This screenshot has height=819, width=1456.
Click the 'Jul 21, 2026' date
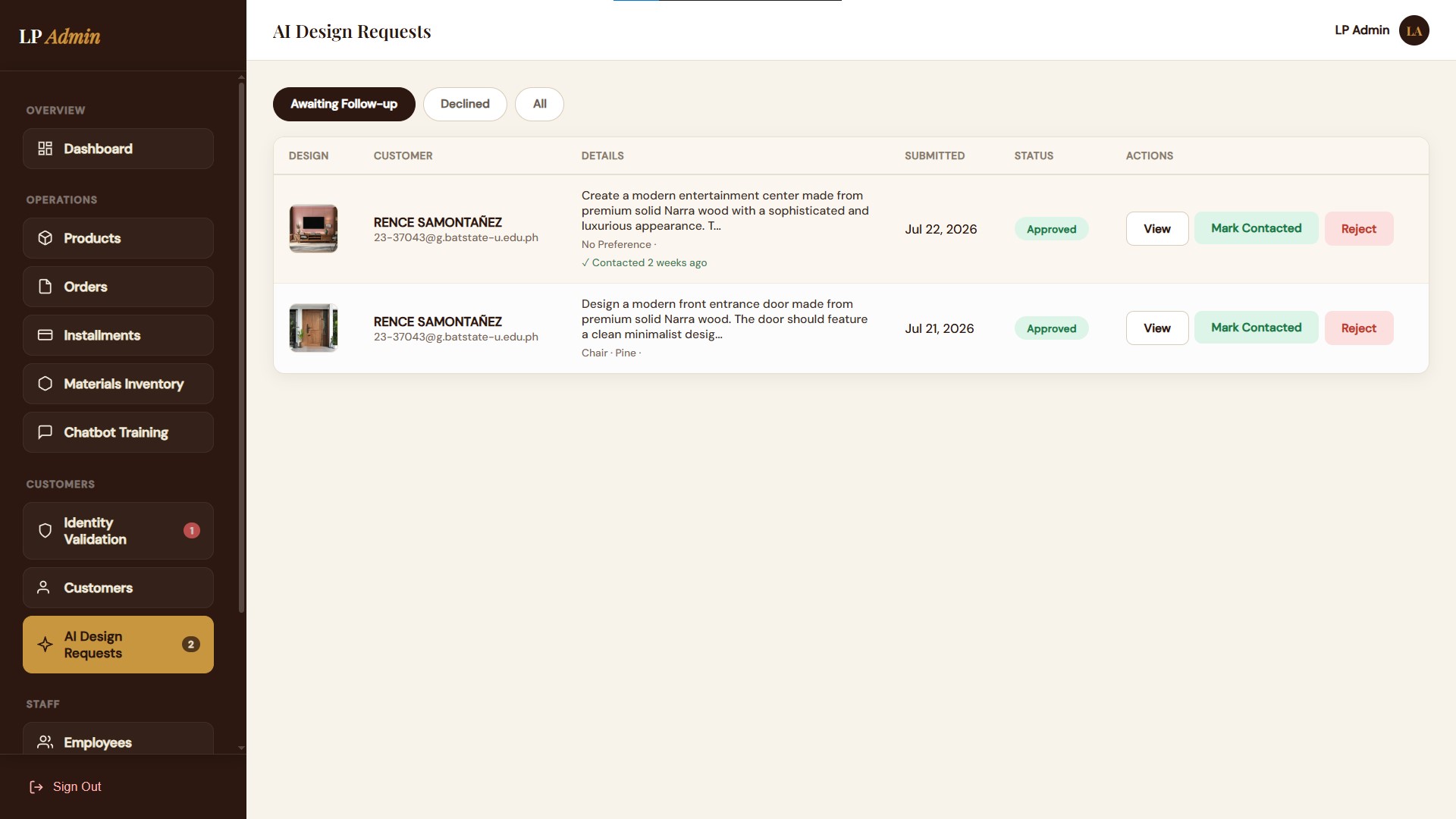[939, 328]
